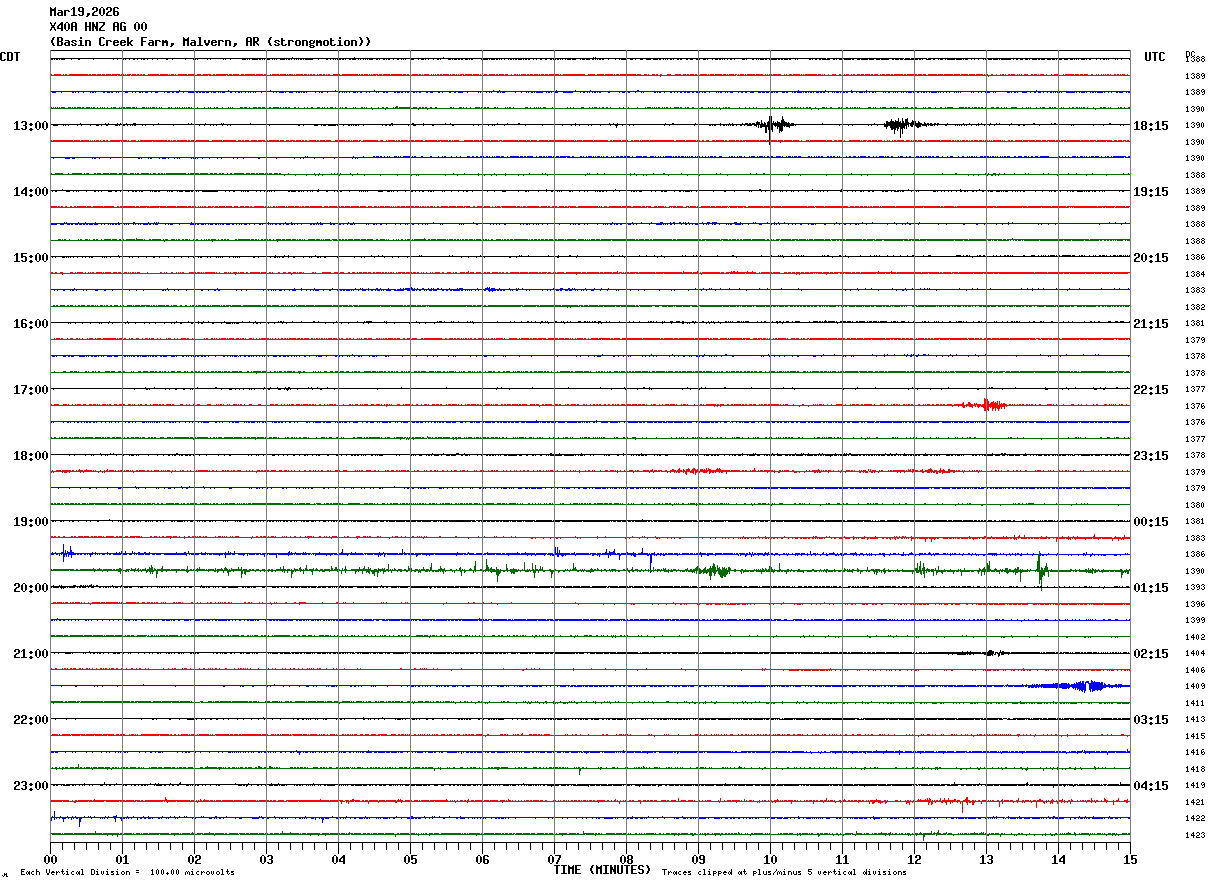The height and width of the screenshot is (886, 1210).
Task: Click the black seismic burst near minute 12
Action: (x=901, y=125)
